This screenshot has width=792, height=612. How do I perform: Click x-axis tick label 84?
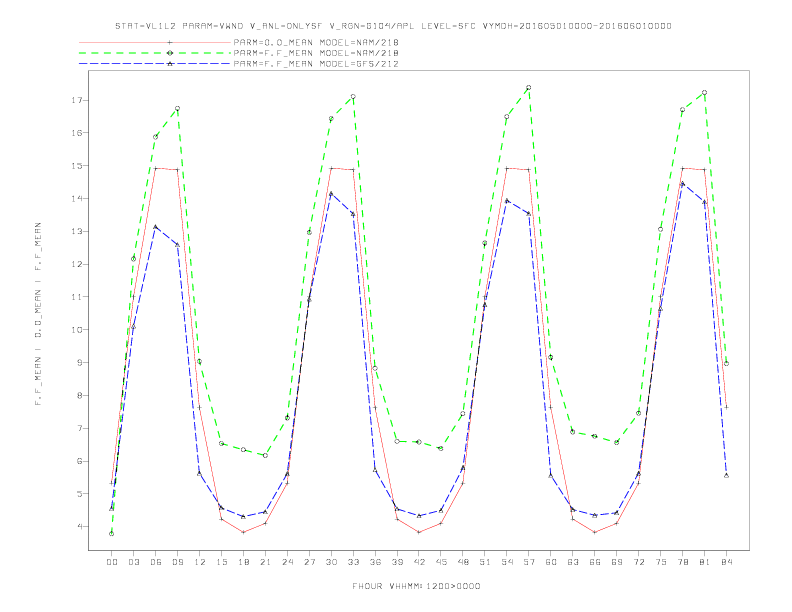726,562
